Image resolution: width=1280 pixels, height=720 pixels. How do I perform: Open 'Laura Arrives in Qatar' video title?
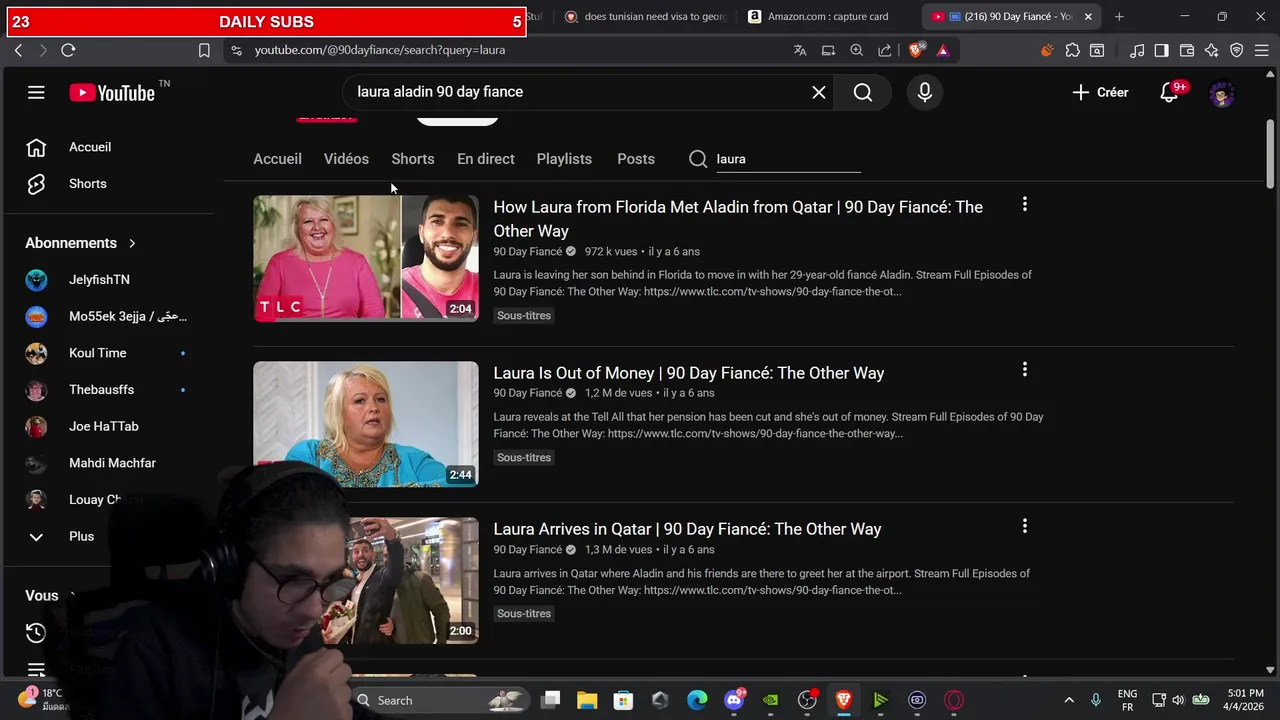click(x=687, y=529)
